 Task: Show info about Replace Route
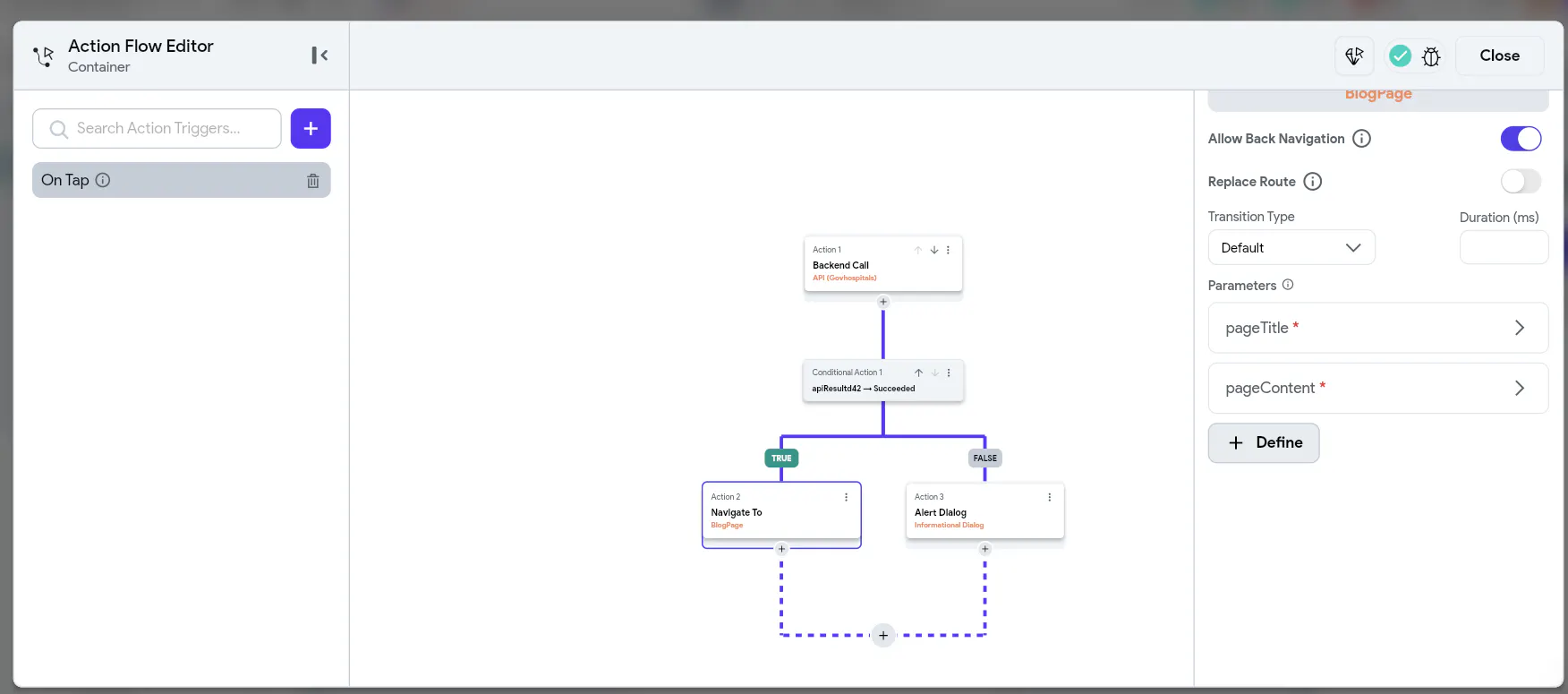[x=1313, y=182]
